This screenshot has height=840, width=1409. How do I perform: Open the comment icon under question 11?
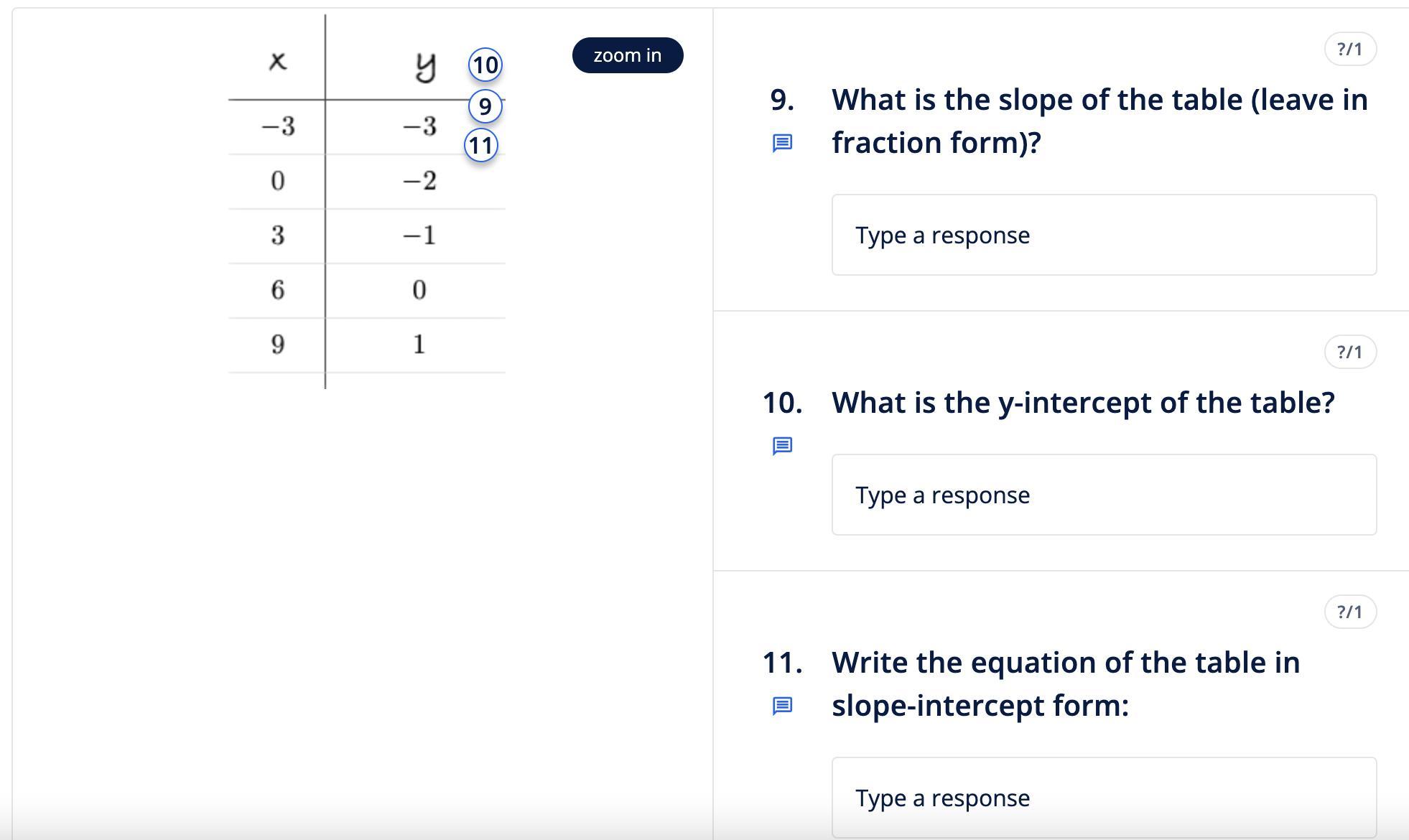pos(782,706)
